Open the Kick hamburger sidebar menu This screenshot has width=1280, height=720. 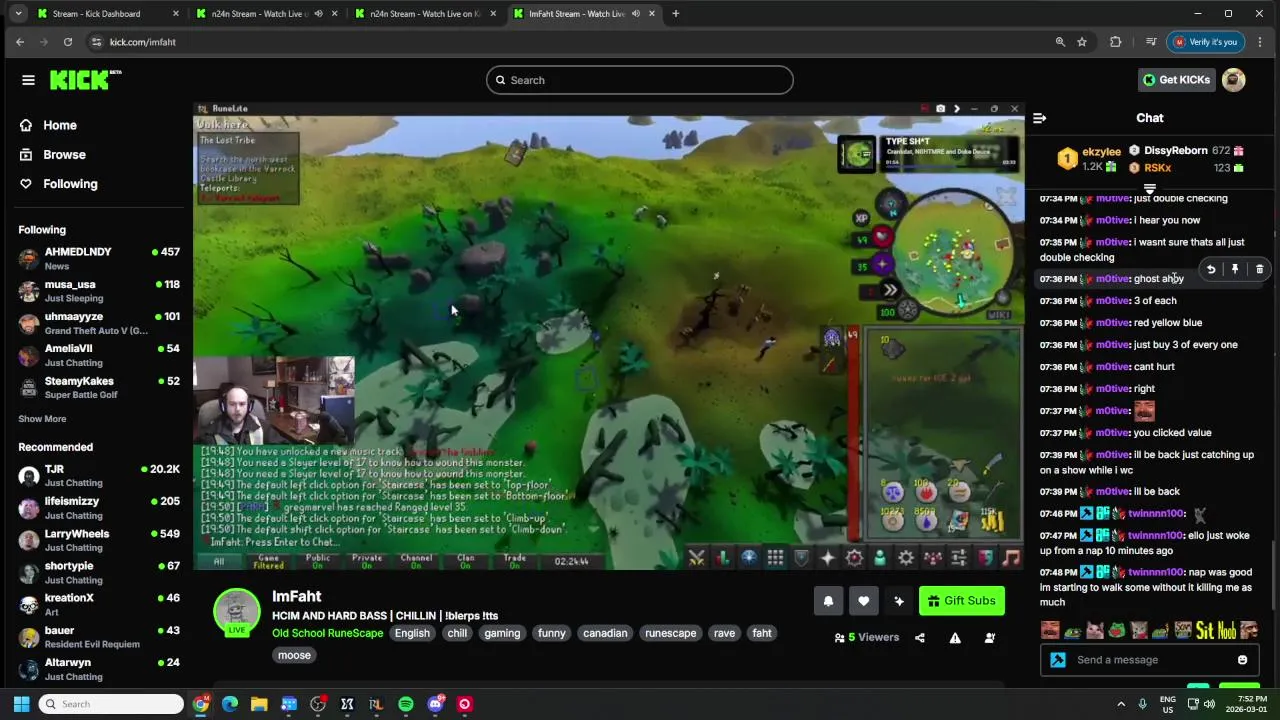[28, 80]
